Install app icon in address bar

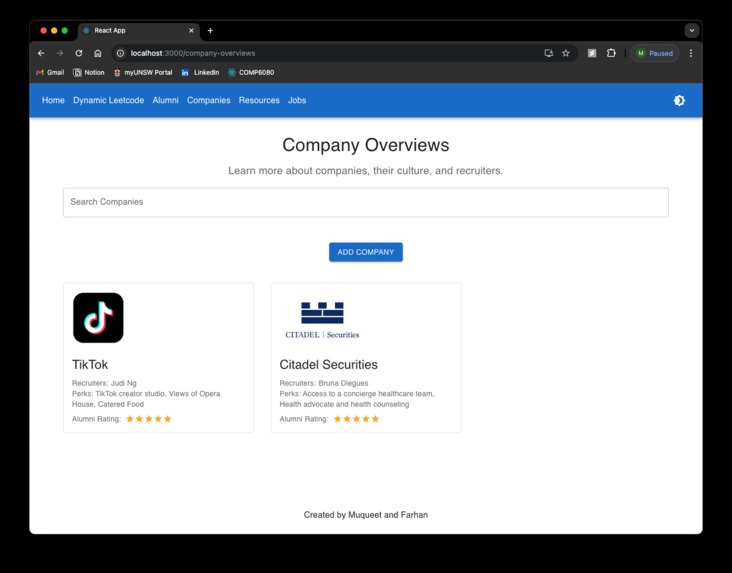pyautogui.click(x=549, y=53)
